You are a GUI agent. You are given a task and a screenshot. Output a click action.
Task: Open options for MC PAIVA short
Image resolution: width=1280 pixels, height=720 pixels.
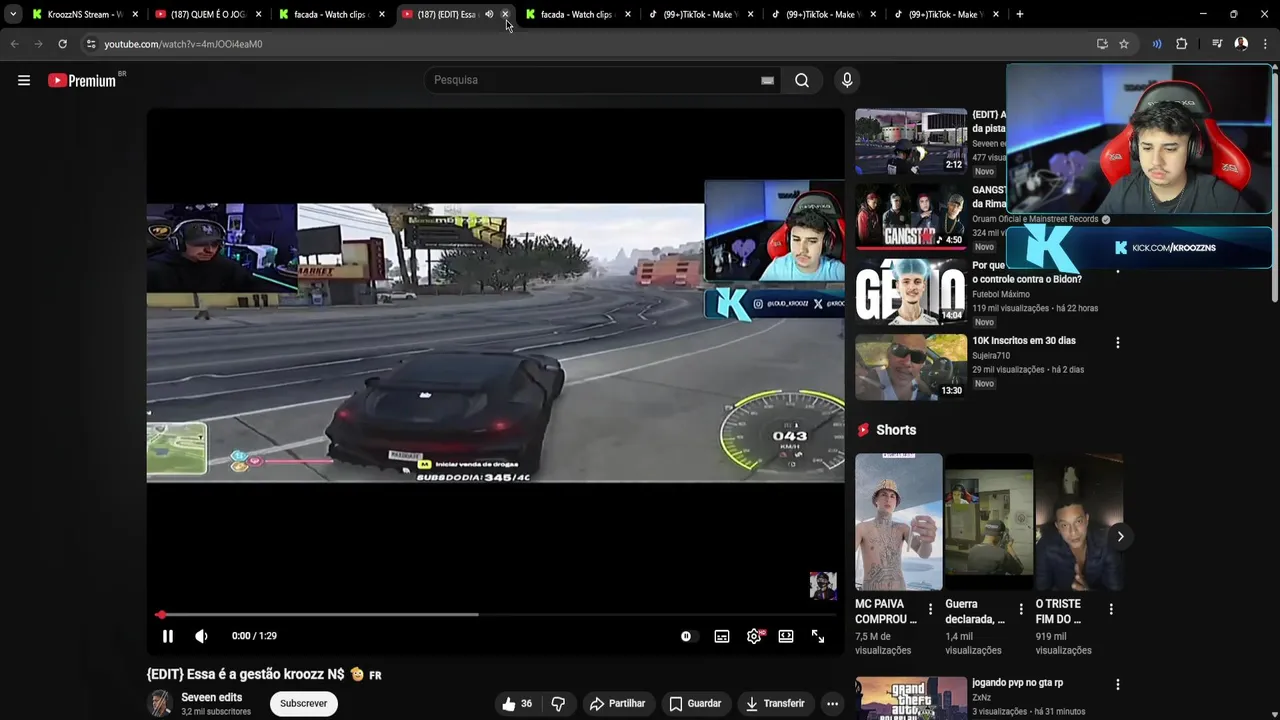(x=930, y=609)
